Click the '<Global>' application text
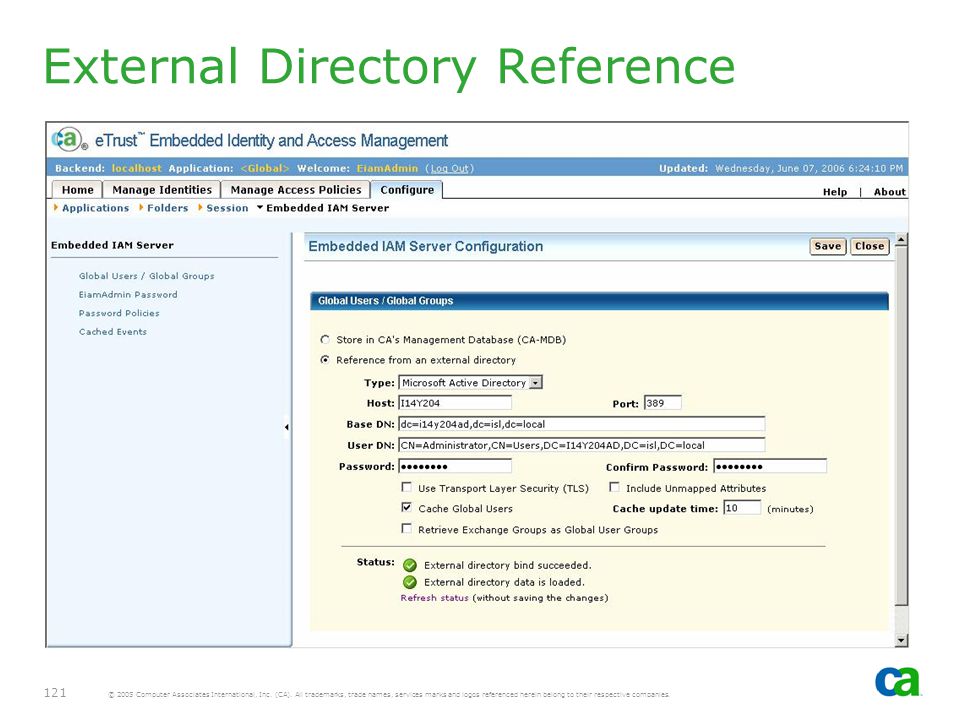The height and width of the screenshot is (720, 960). [x=264, y=168]
